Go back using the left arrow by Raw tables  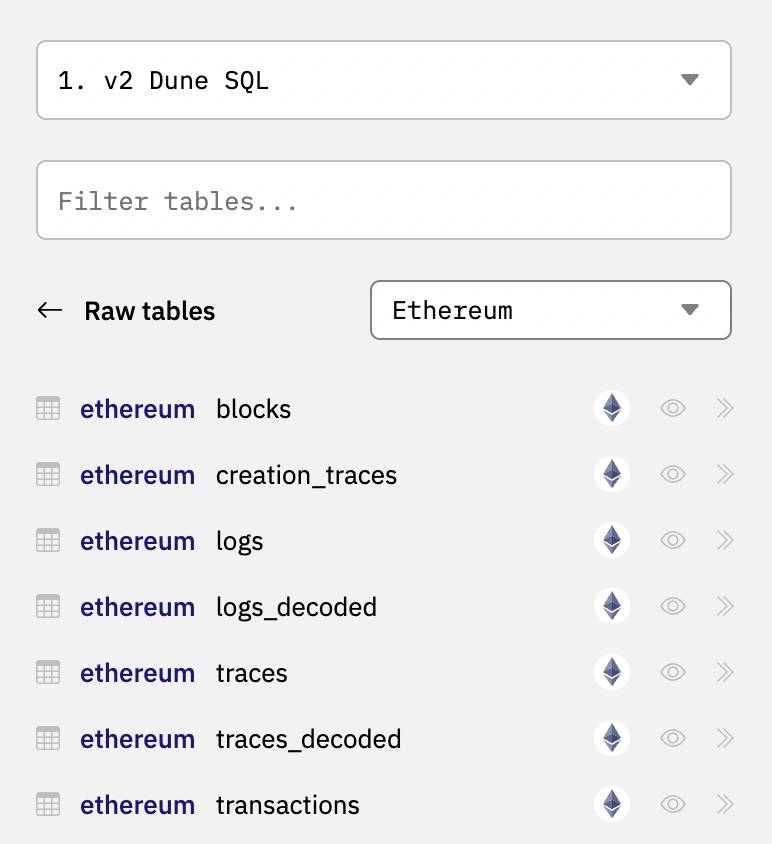[50, 310]
